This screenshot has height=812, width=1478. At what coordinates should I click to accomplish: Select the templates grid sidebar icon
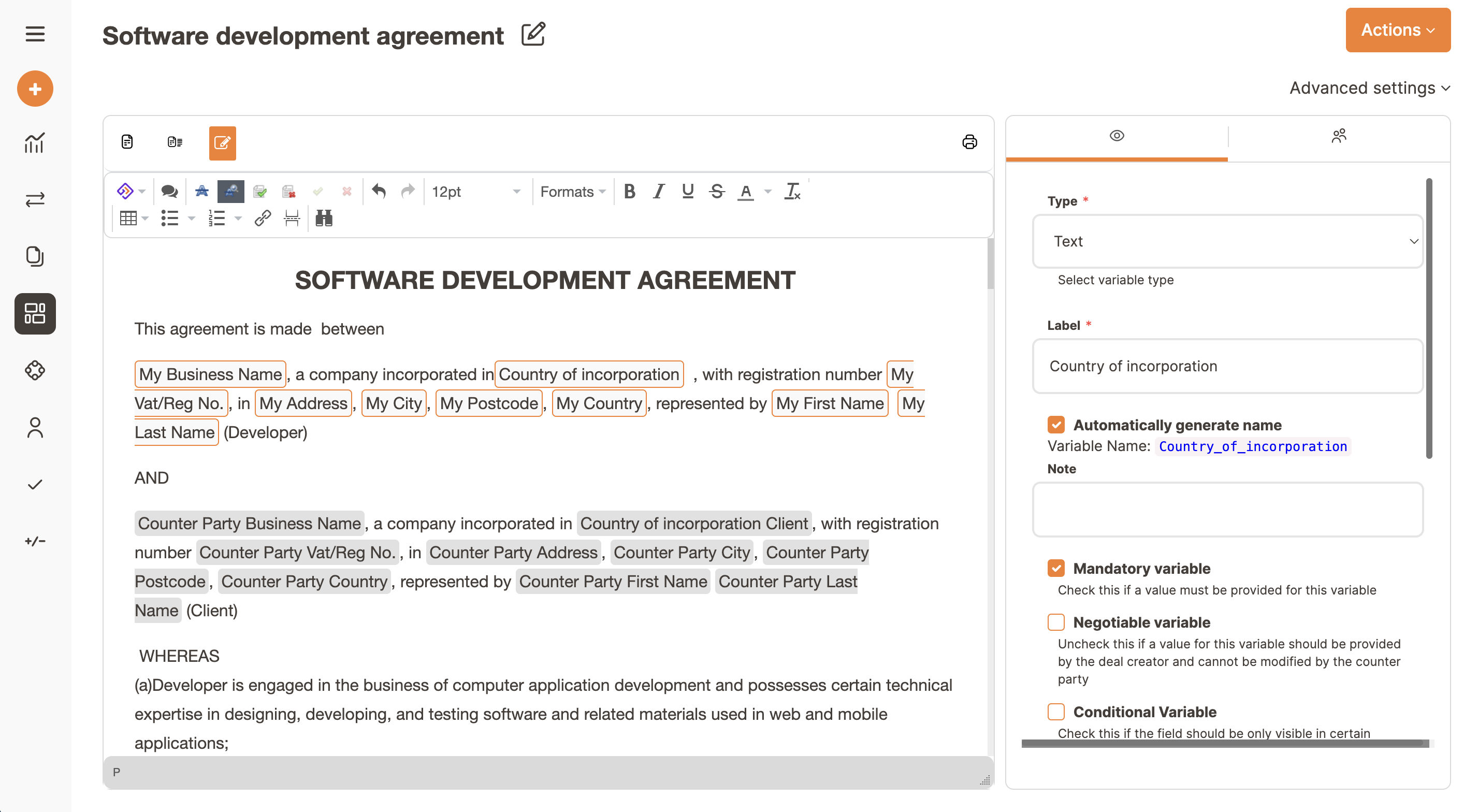(35, 313)
